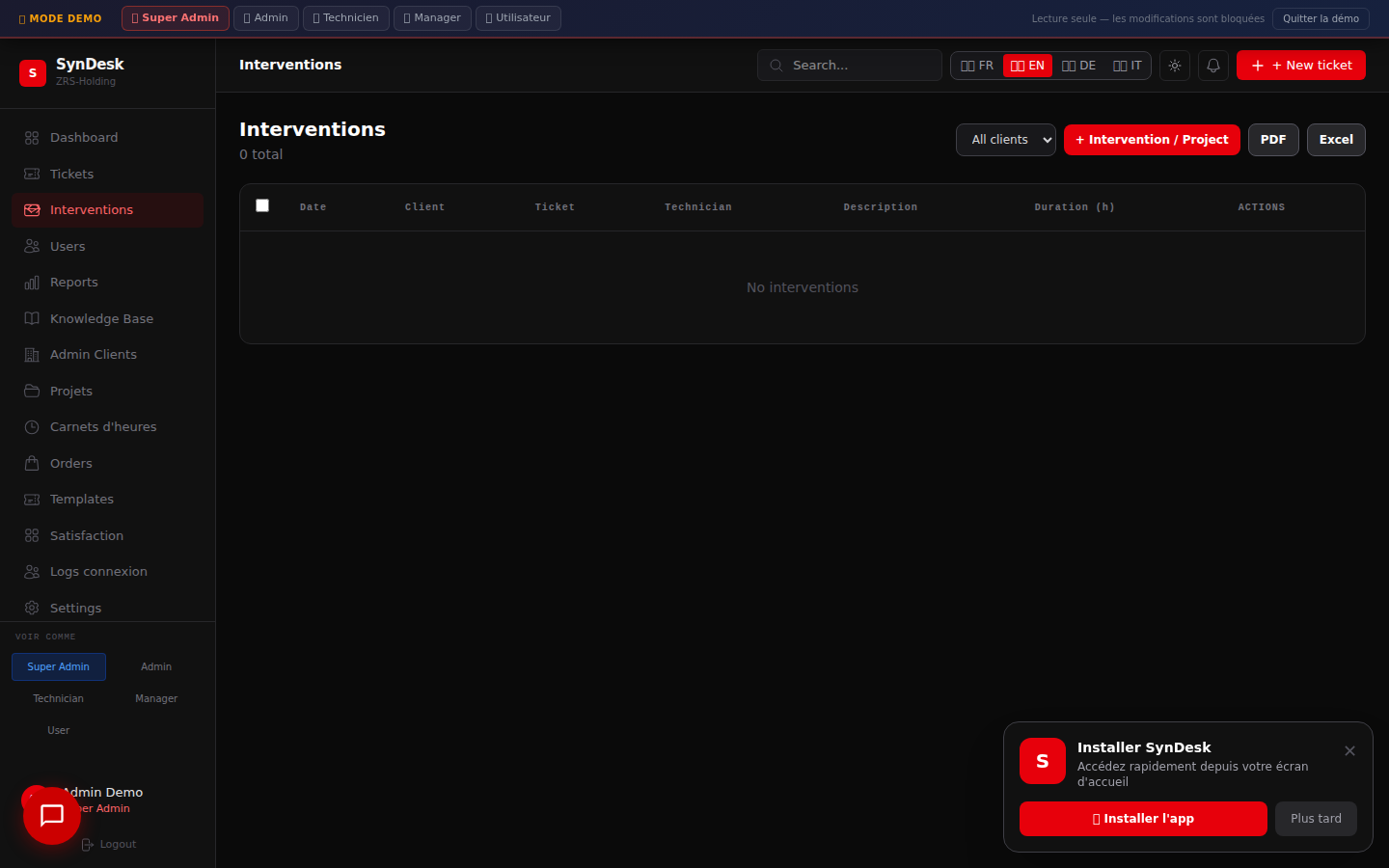Image resolution: width=1389 pixels, height=868 pixels.
Task: Click the Knowledge Base book icon
Action: click(32, 319)
